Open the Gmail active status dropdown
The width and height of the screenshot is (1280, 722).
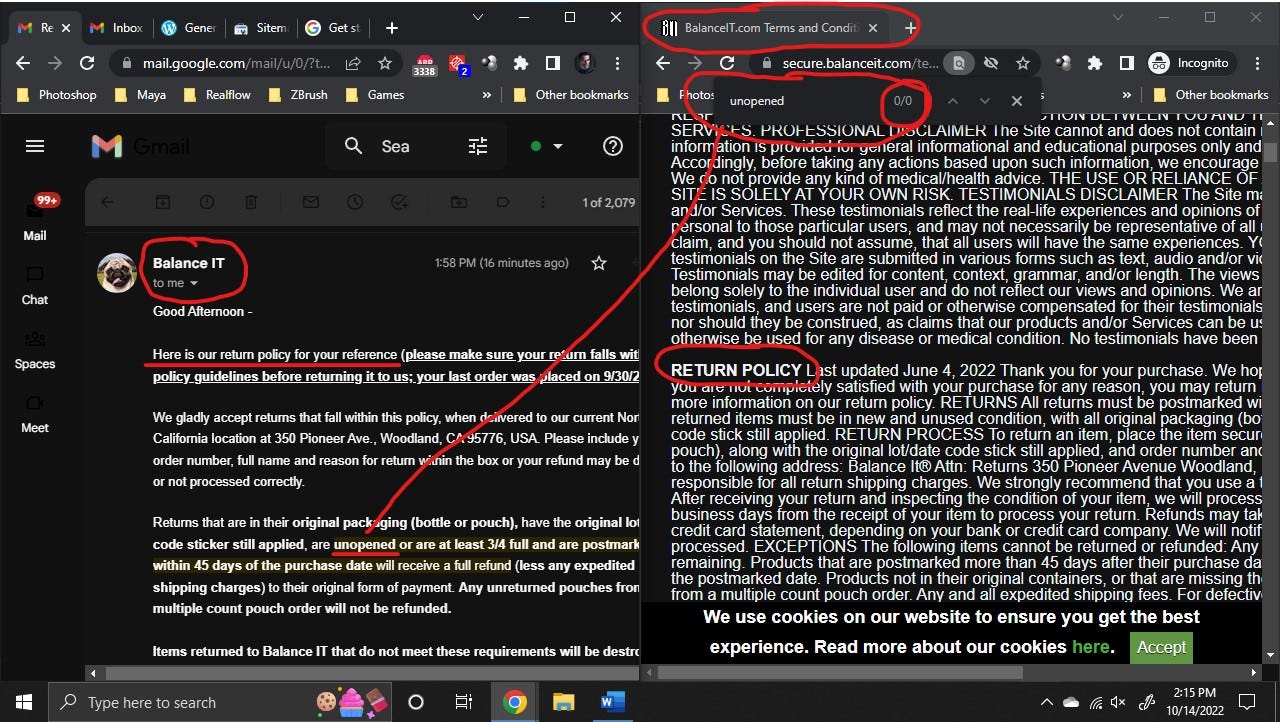click(x=548, y=146)
